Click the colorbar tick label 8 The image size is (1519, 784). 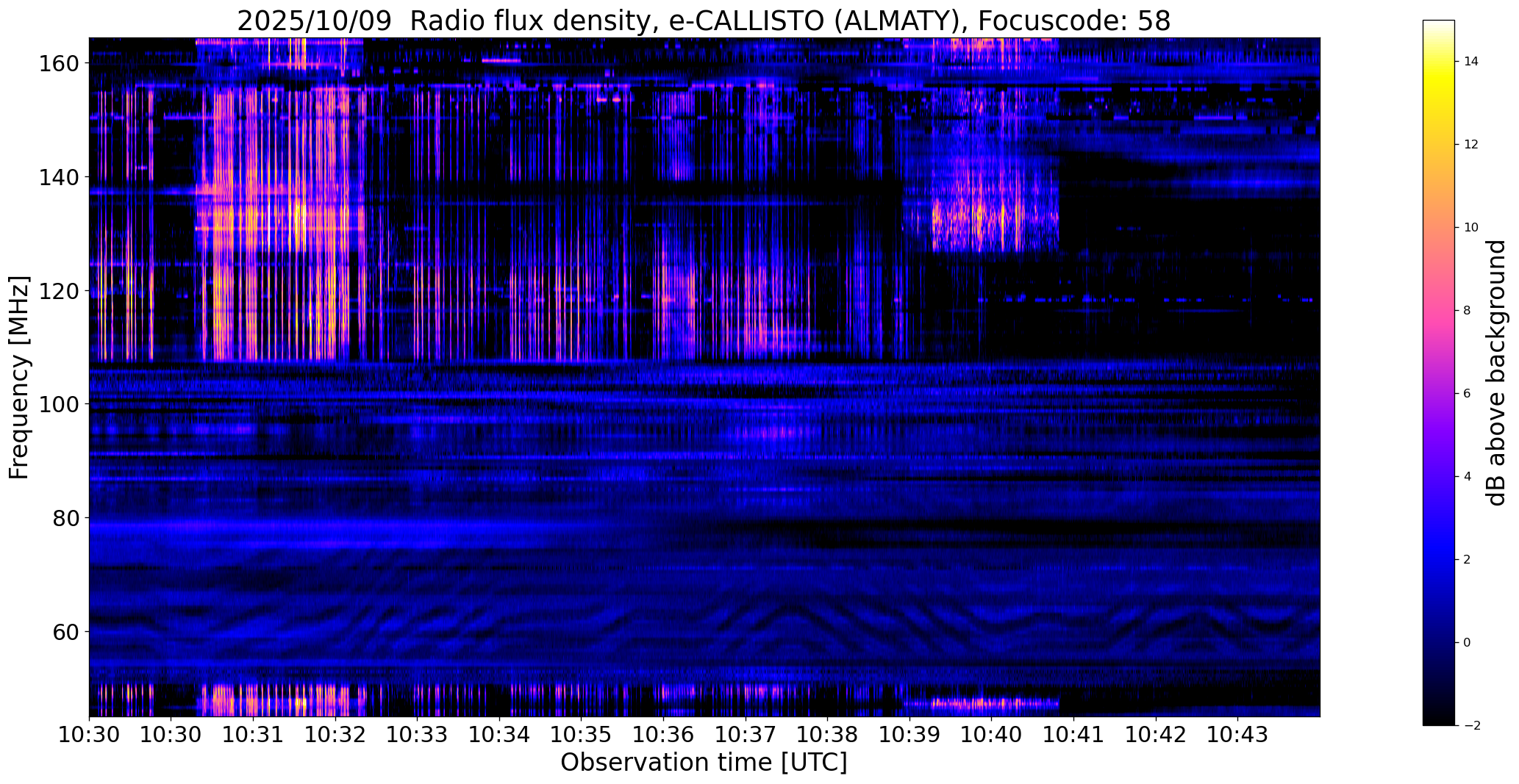[x=1468, y=311]
